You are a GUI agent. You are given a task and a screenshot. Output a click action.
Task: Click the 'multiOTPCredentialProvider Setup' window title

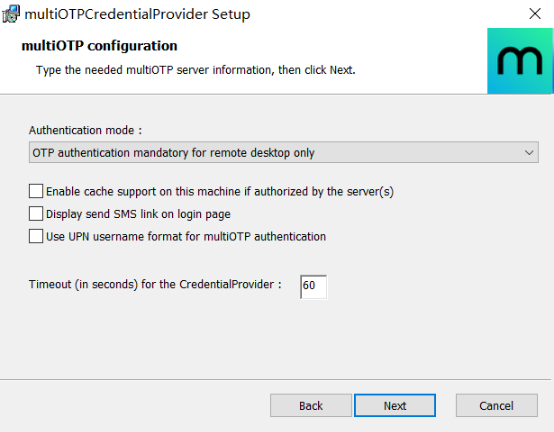click(137, 14)
